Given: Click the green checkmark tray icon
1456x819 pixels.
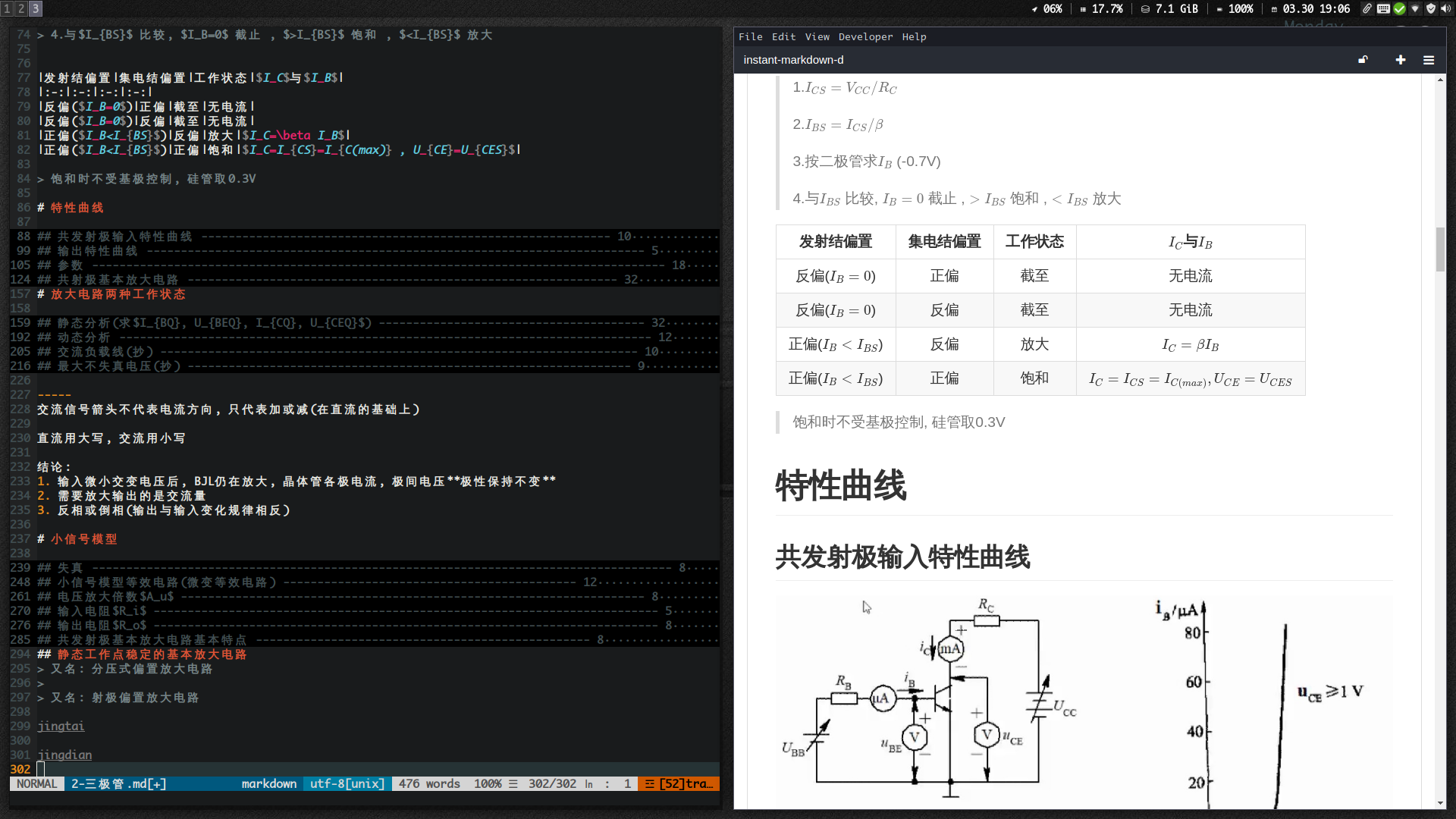Looking at the screenshot, I should point(1399,8).
